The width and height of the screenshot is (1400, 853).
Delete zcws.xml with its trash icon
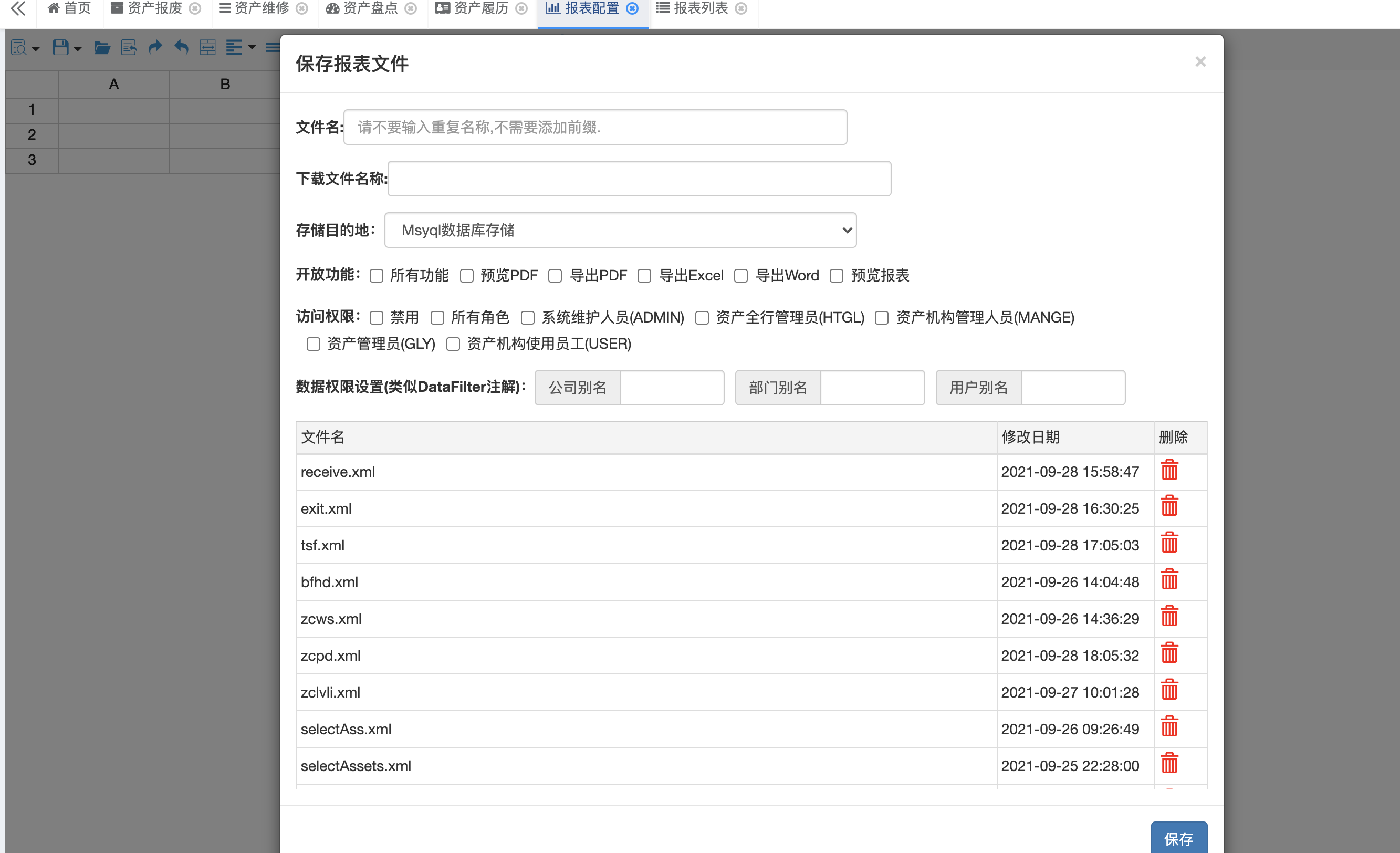pos(1169,616)
